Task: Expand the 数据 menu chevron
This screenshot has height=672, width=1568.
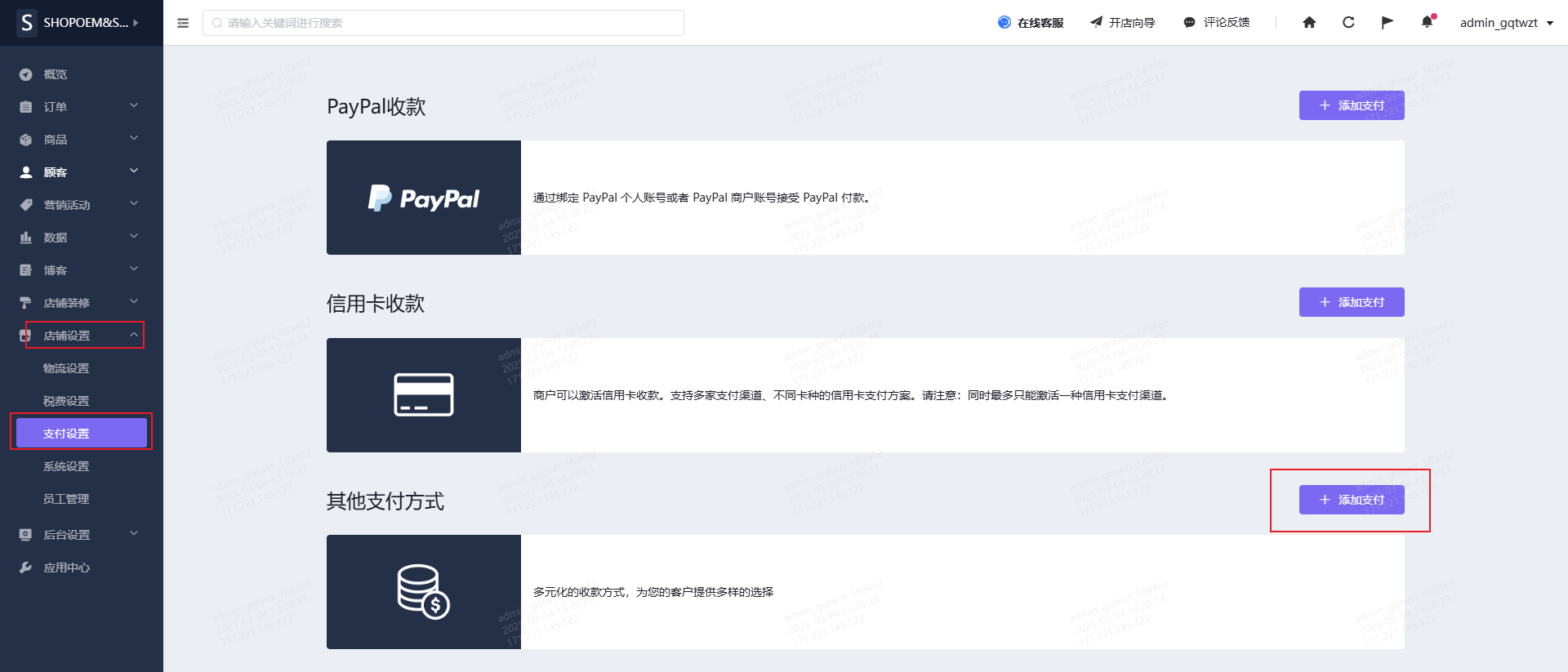Action: point(134,236)
